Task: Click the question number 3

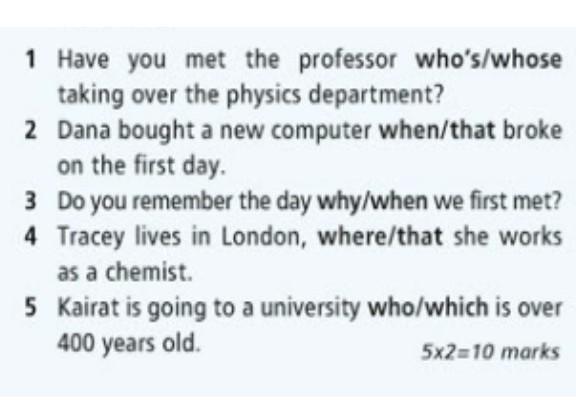Action: (31, 202)
